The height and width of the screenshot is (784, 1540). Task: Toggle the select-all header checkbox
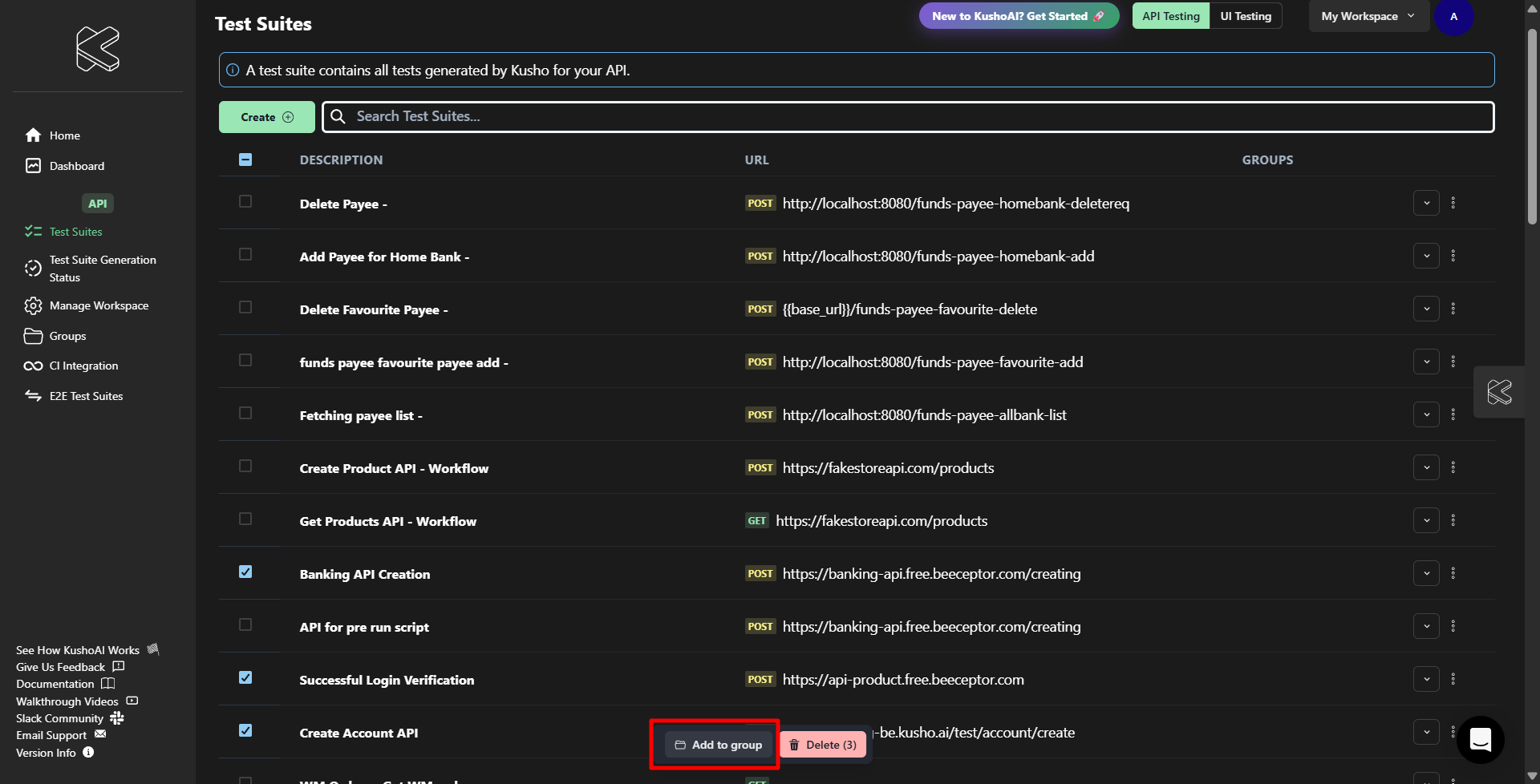[x=245, y=160]
